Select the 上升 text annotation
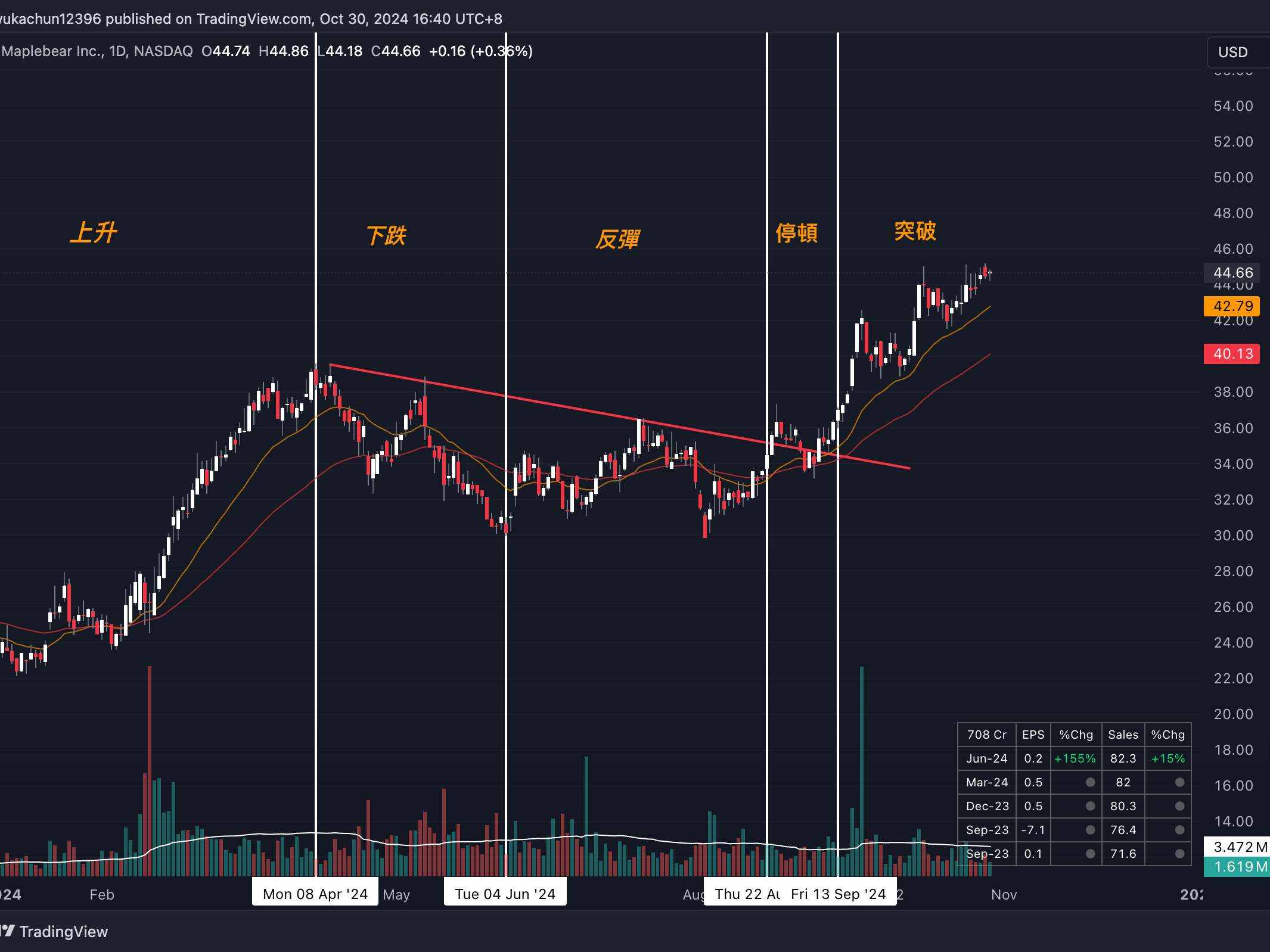 point(93,232)
